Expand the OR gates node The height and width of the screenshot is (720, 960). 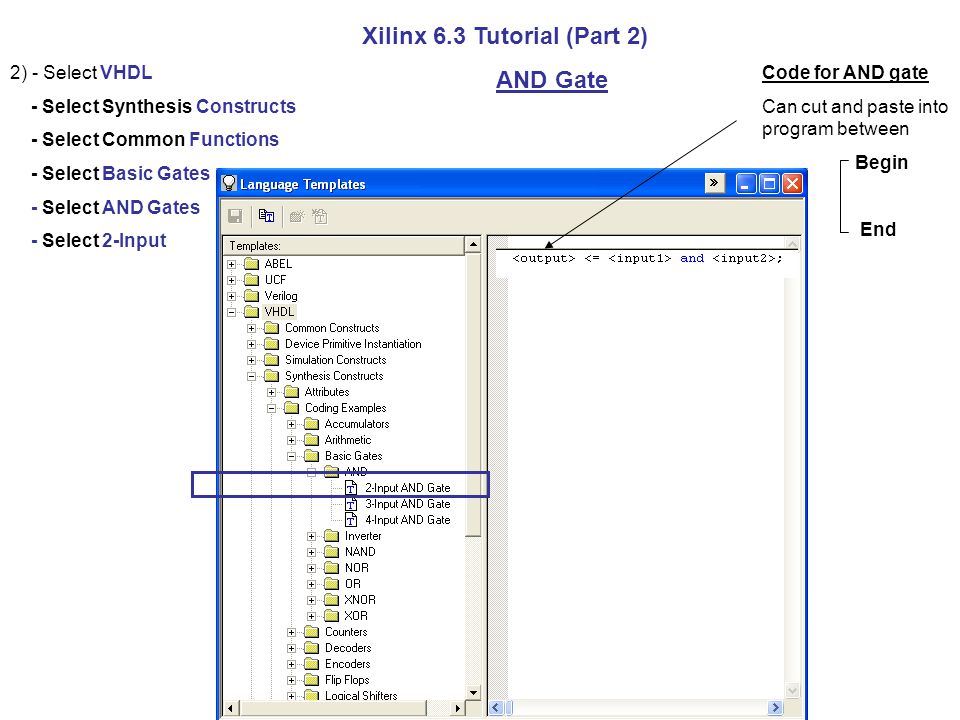tap(311, 584)
